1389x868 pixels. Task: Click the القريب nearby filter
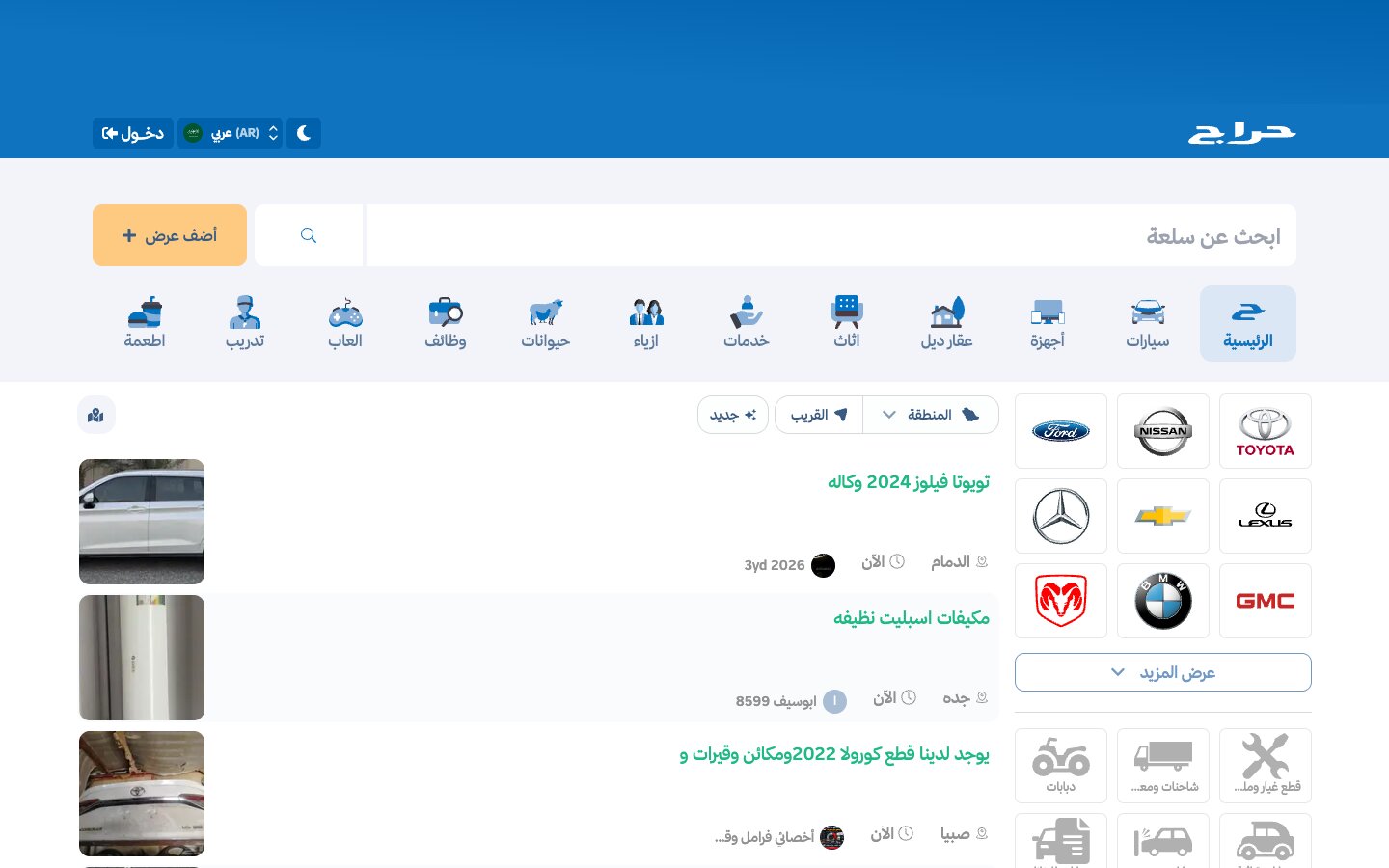point(819,415)
